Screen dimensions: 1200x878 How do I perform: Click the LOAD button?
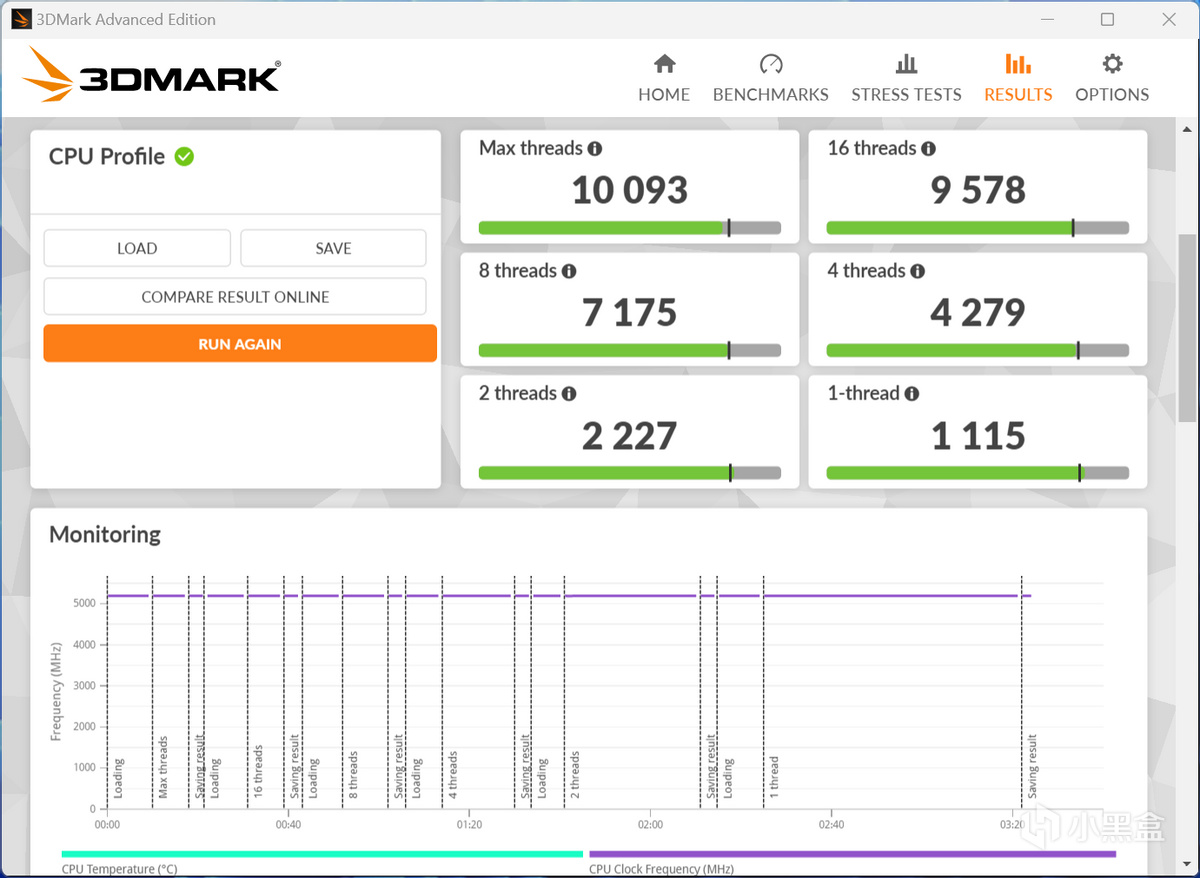click(x=137, y=248)
